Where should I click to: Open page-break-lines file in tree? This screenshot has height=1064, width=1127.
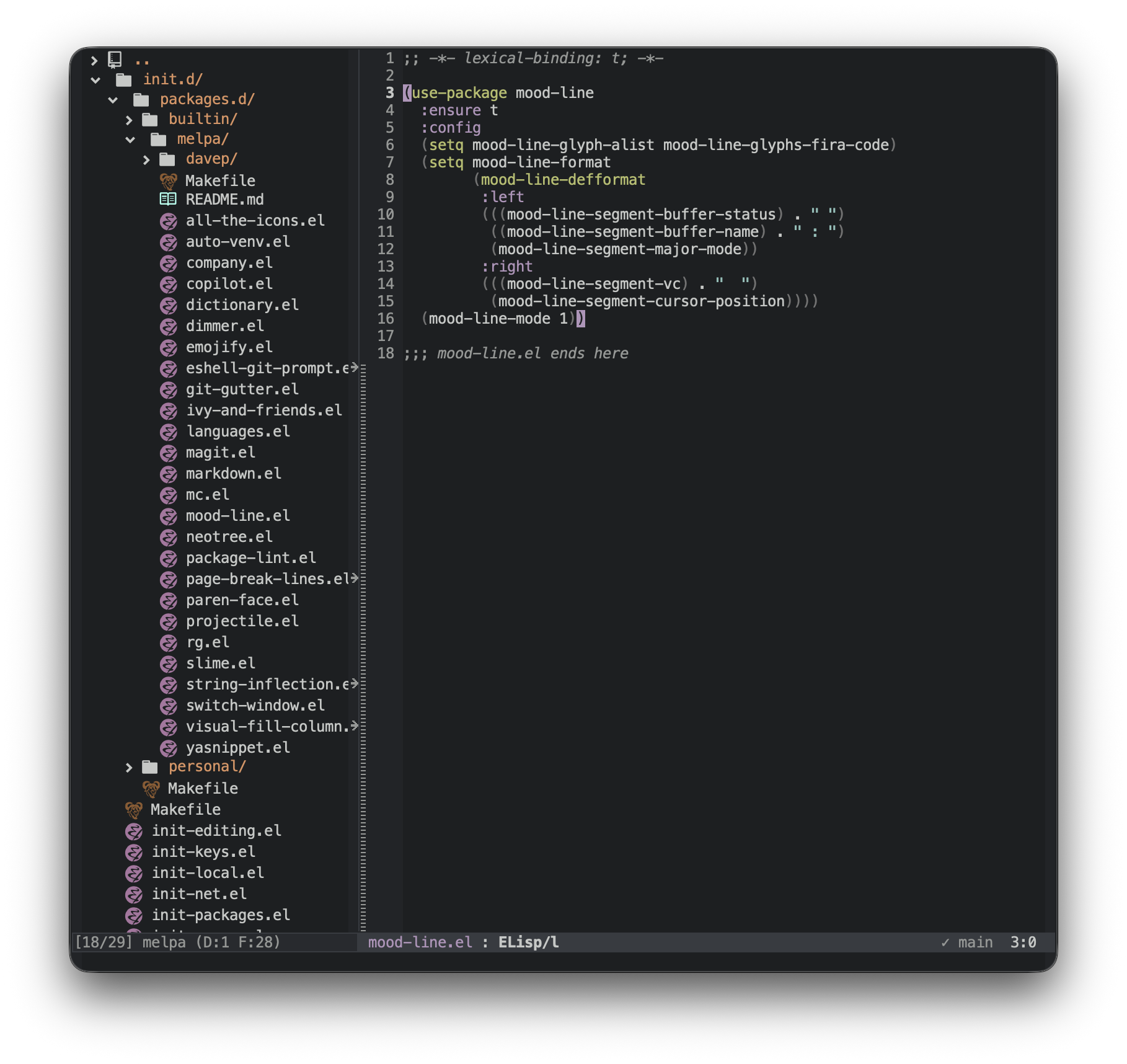tap(268, 579)
